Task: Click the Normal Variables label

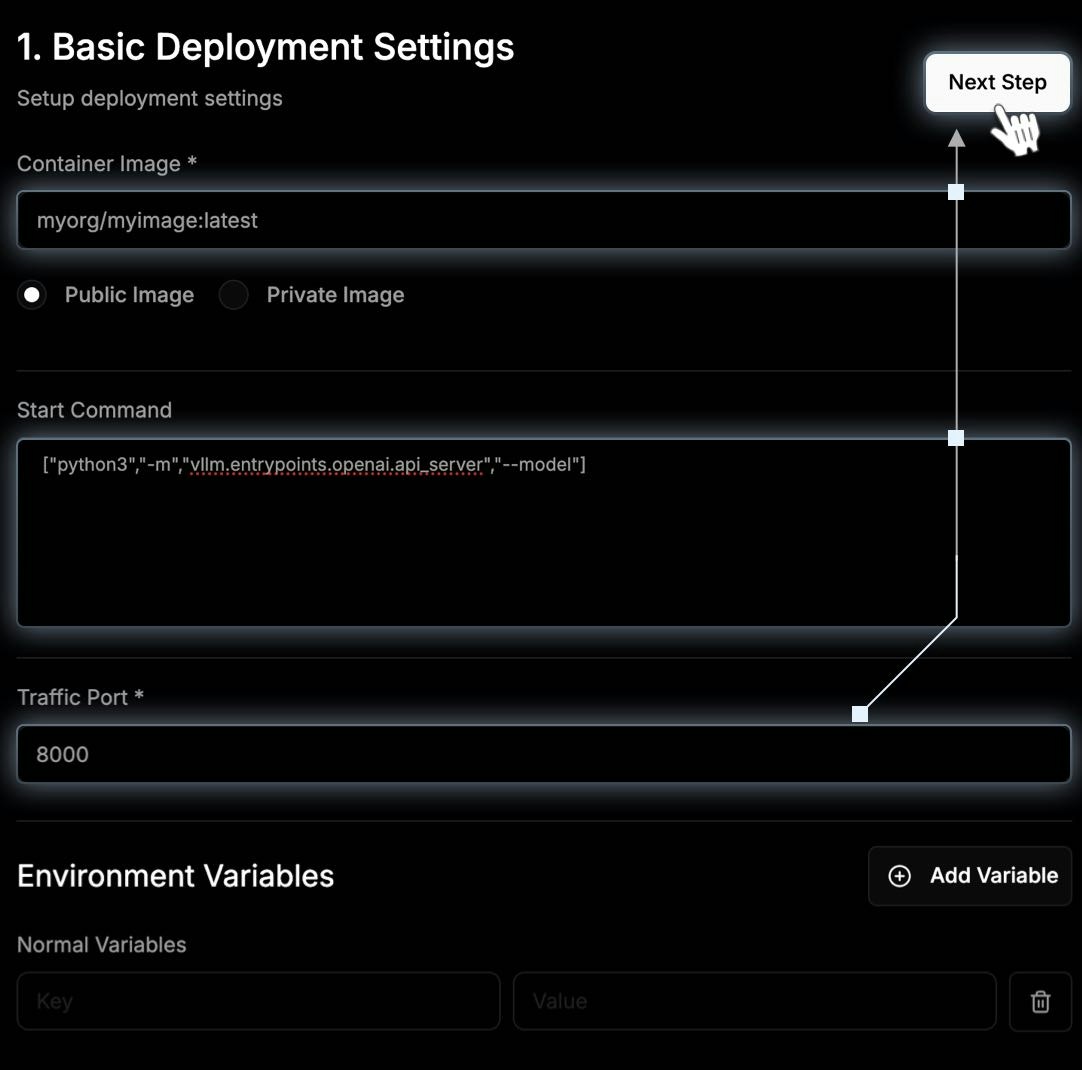Action: [x=101, y=944]
